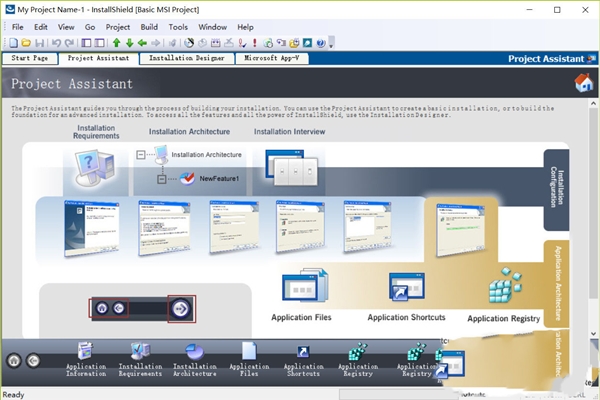Click the Ready text in the status bar
The height and width of the screenshot is (400, 600).
coord(13,395)
